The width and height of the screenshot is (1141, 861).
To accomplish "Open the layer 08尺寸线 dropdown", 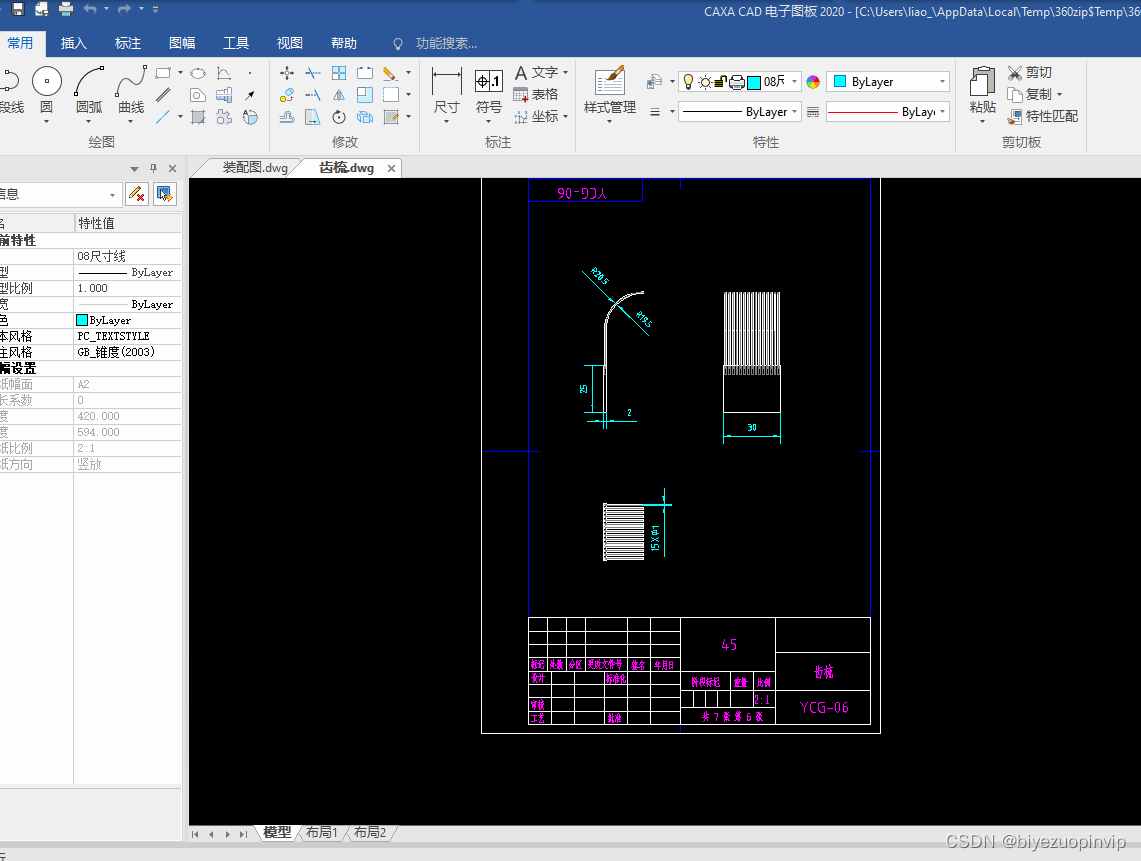I will 795,82.
